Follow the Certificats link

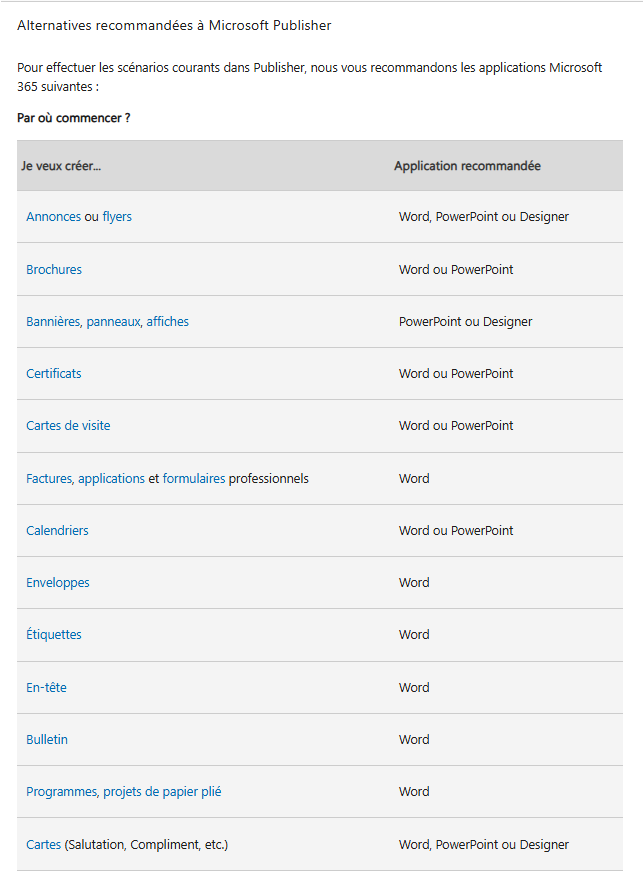(54, 373)
